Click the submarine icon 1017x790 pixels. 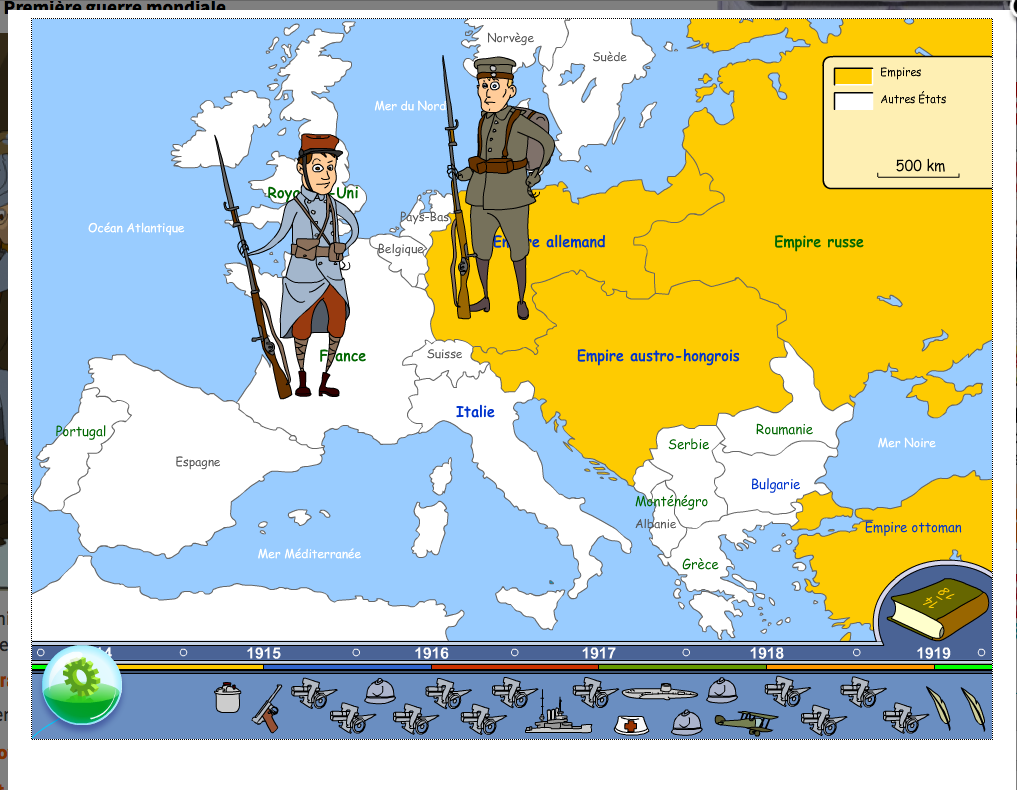tap(657, 692)
